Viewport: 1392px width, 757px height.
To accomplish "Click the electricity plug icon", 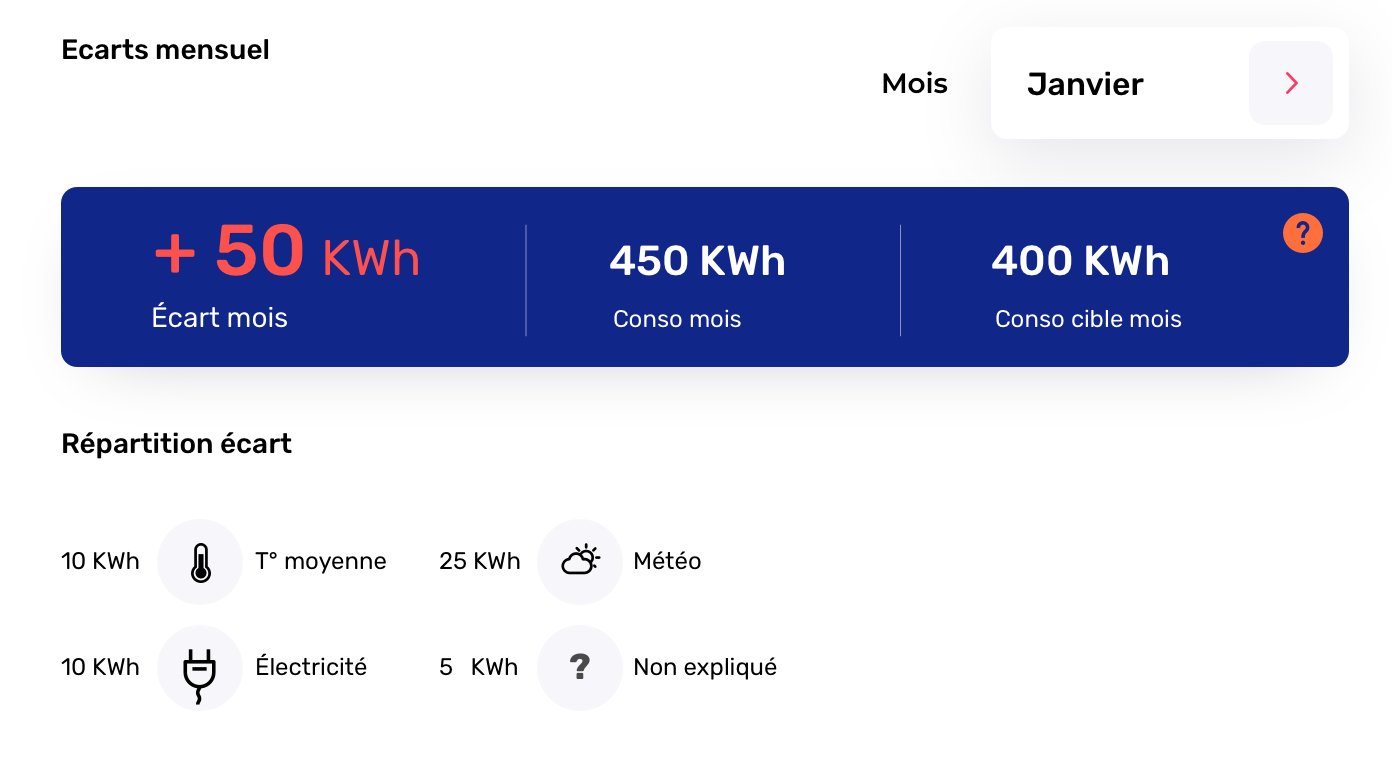I will click(x=200, y=668).
